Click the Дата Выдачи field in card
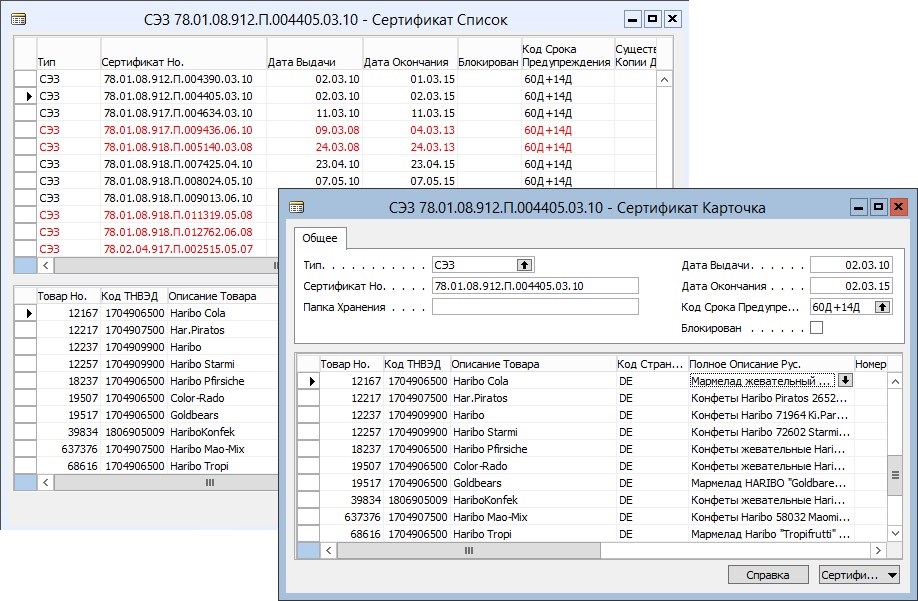The height and width of the screenshot is (601, 918). 851,265
